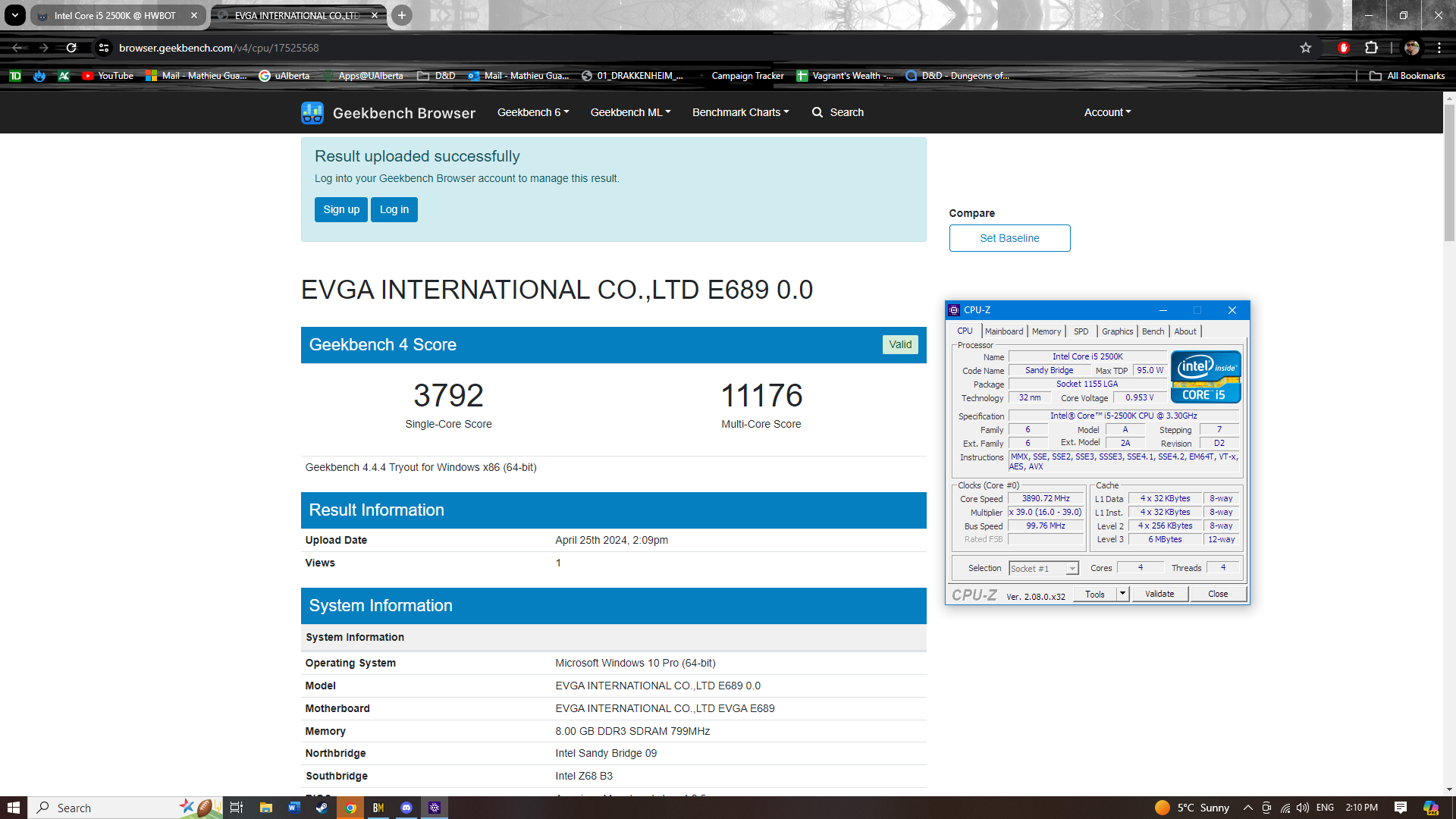Open the green AC bookmark icon
The width and height of the screenshot is (1456, 819).
tap(64, 76)
